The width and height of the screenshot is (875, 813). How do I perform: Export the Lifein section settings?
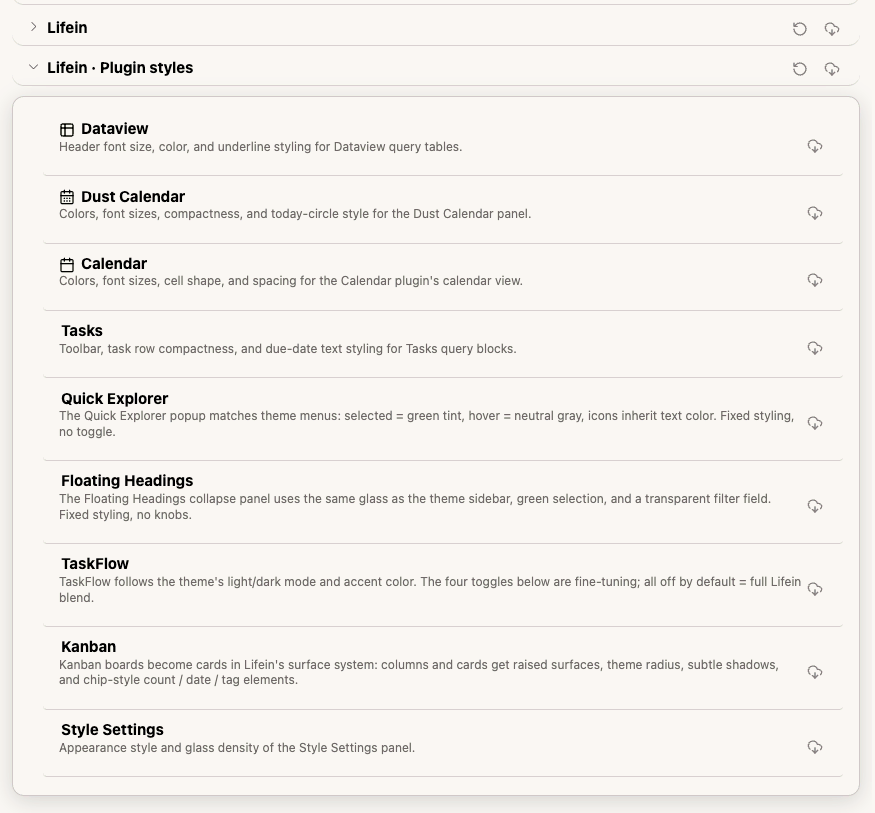coord(832,28)
